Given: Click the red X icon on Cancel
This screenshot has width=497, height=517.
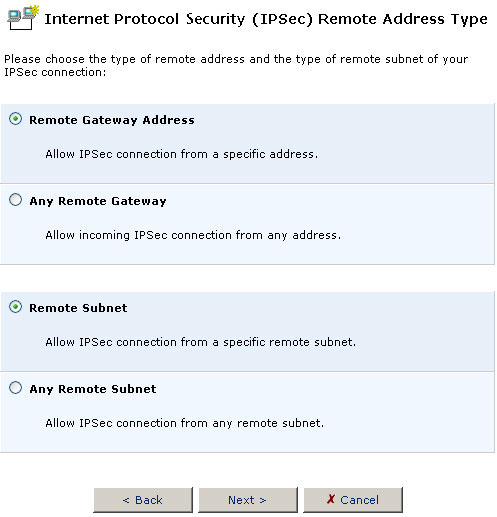Looking at the screenshot, I should point(331,499).
